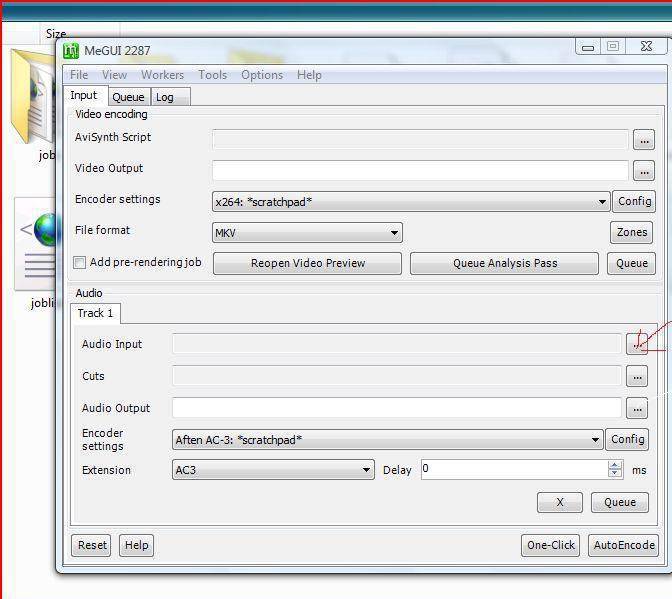Browse for Video Output location
Screen dimensions: 672x599
click(x=644, y=171)
